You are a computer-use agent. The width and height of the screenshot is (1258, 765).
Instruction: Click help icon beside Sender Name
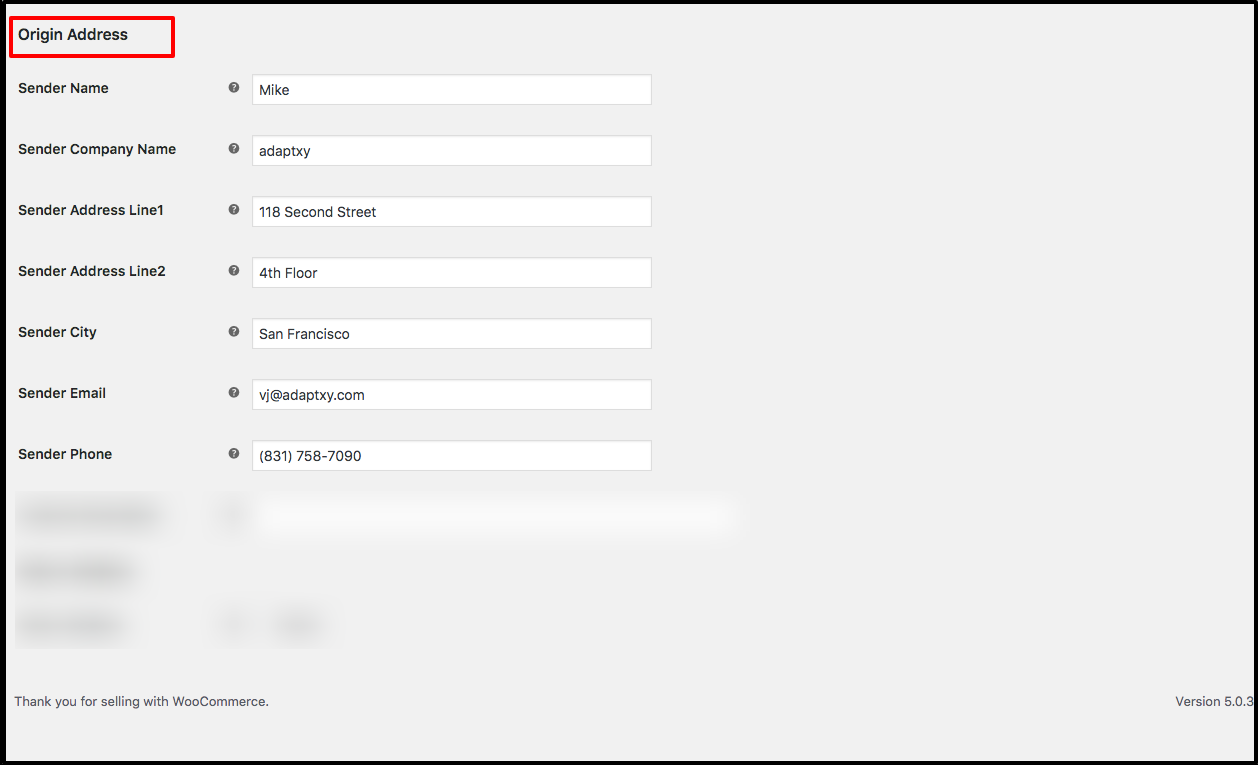(x=234, y=88)
